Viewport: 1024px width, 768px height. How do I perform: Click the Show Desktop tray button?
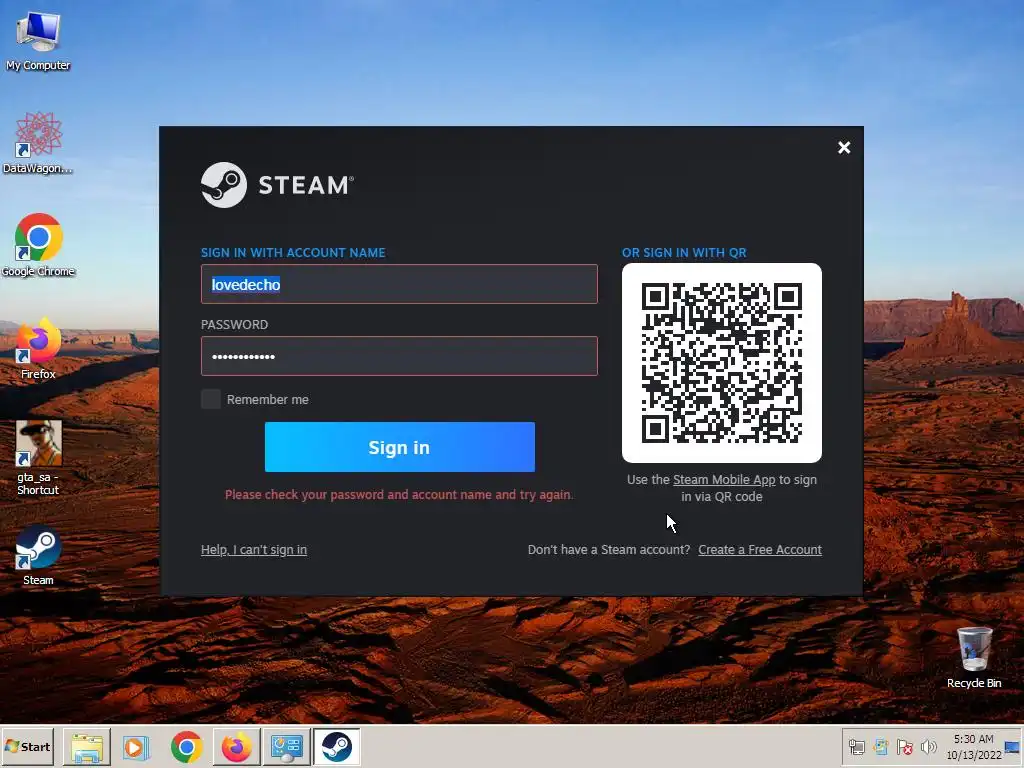click(1013, 746)
